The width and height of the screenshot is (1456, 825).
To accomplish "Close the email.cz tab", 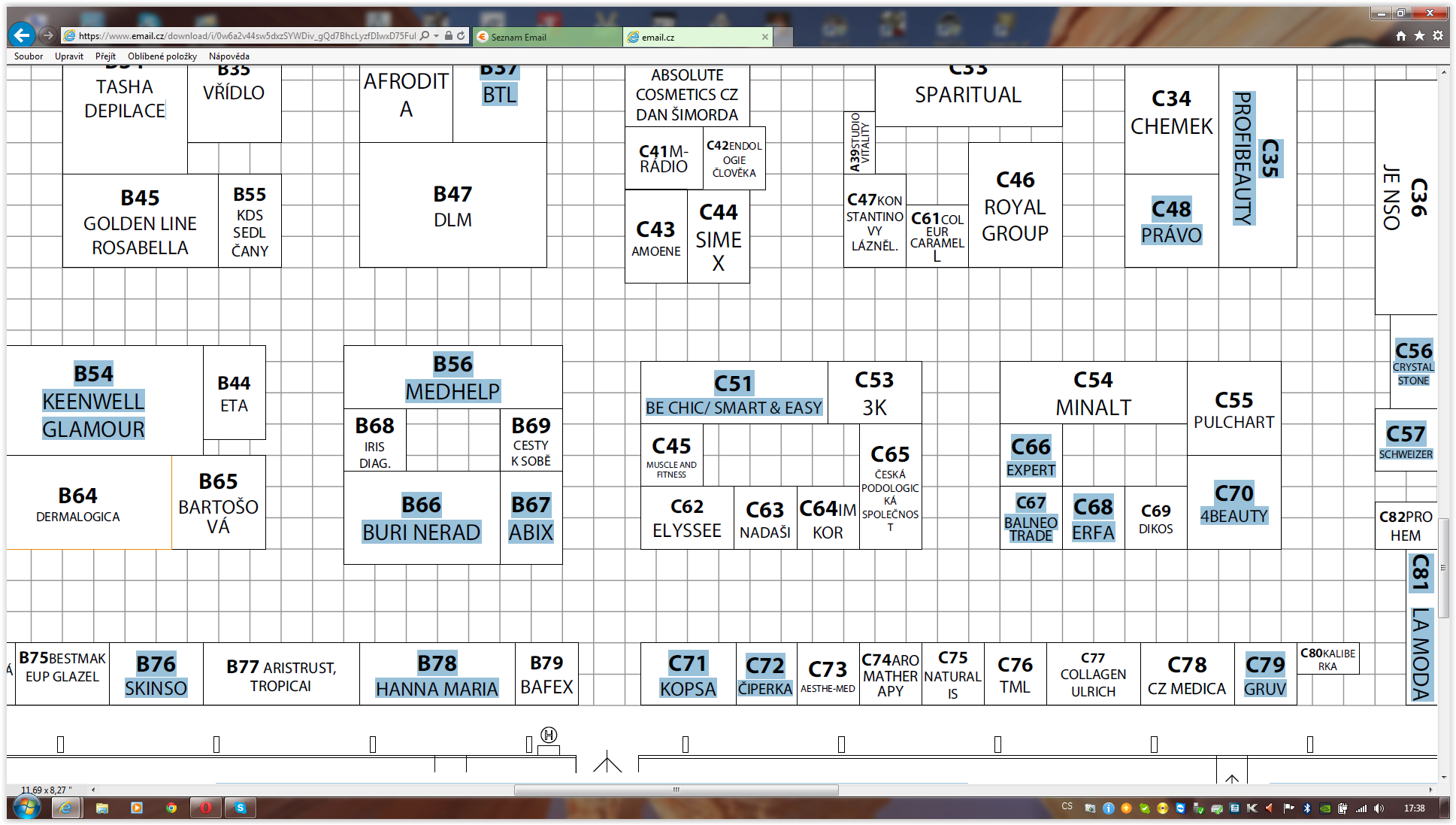I will click(x=765, y=37).
